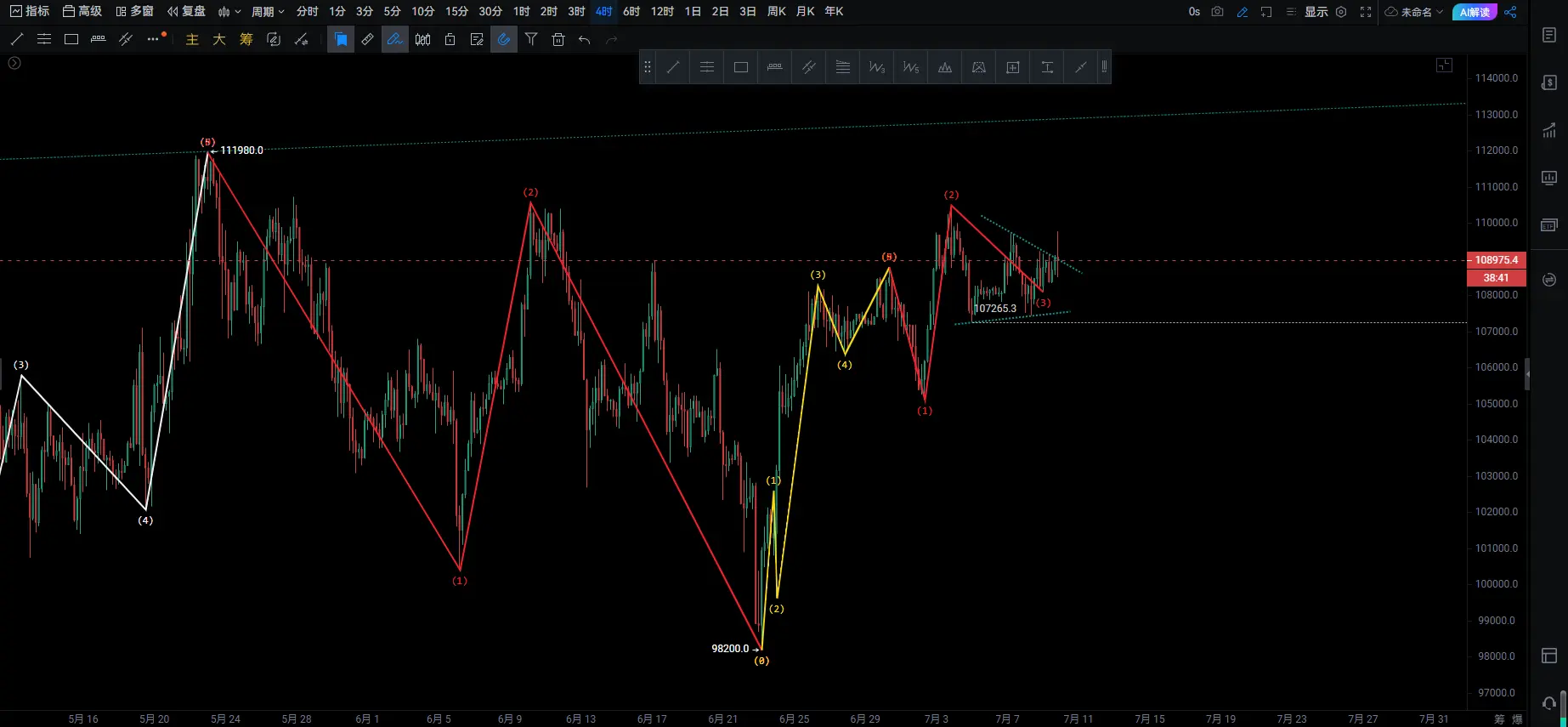This screenshot has width=1568, height=727.
Task: Click the 主 indicator shortcut
Action: coord(192,39)
